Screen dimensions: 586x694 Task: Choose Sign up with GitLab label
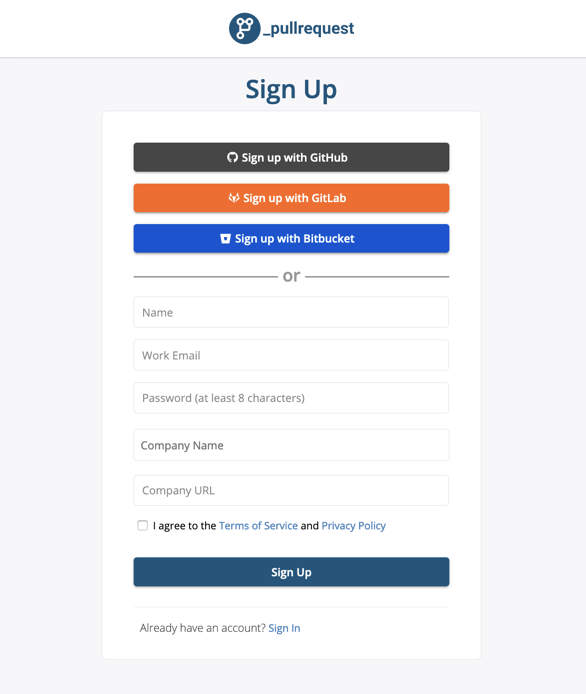(x=295, y=198)
